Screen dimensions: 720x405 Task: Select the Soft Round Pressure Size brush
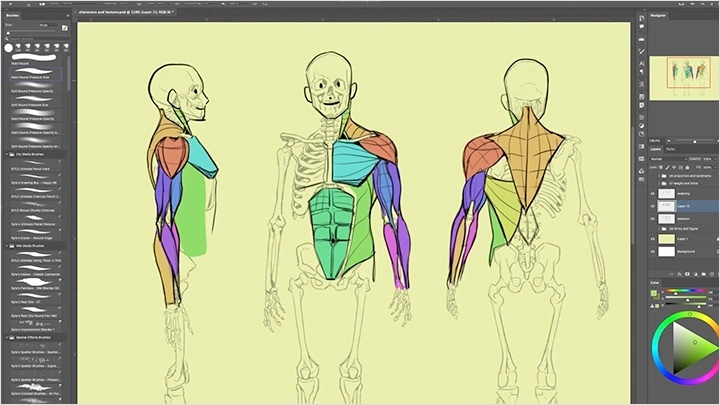[35, 101]
